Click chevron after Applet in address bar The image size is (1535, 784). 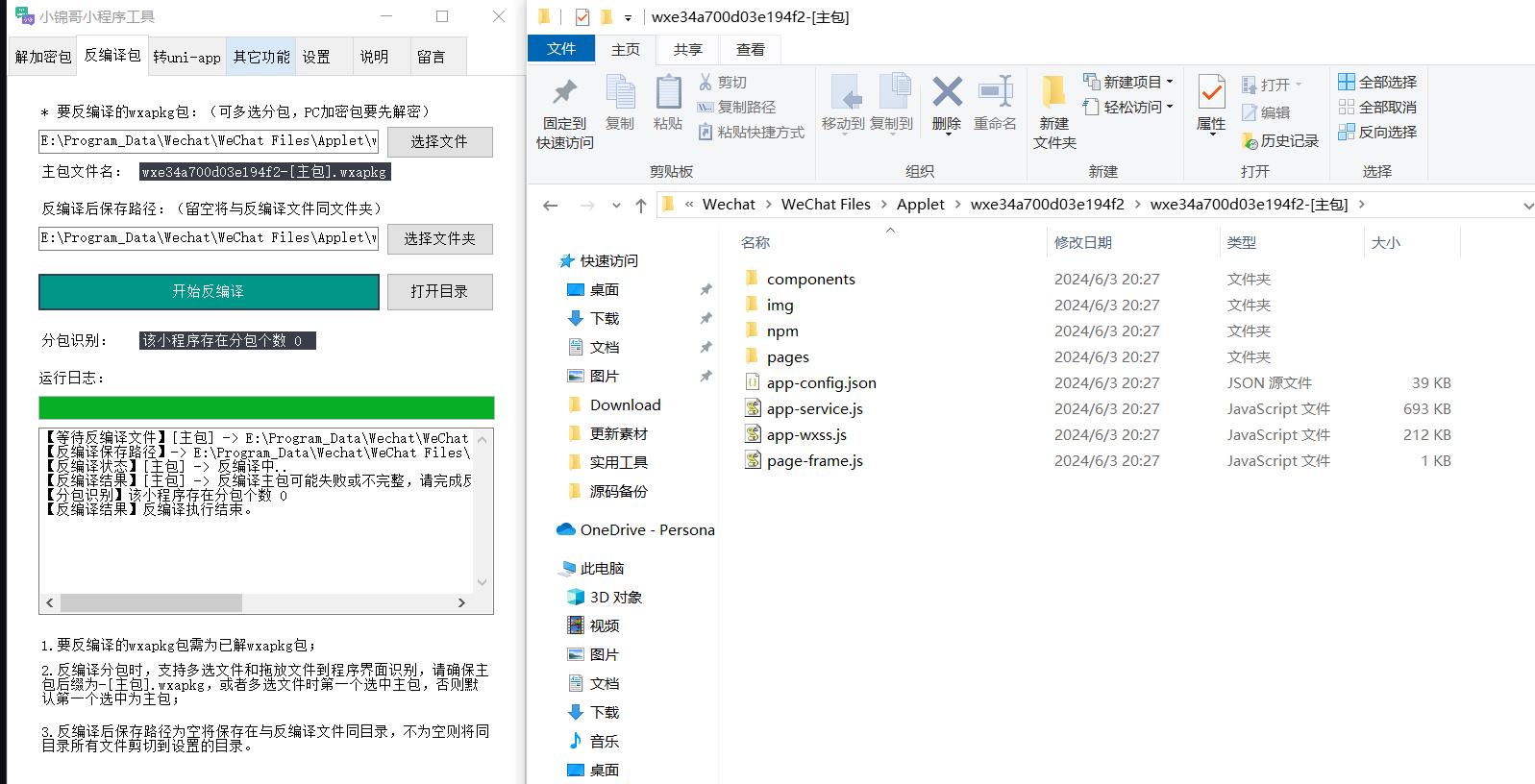coord(957,205)
